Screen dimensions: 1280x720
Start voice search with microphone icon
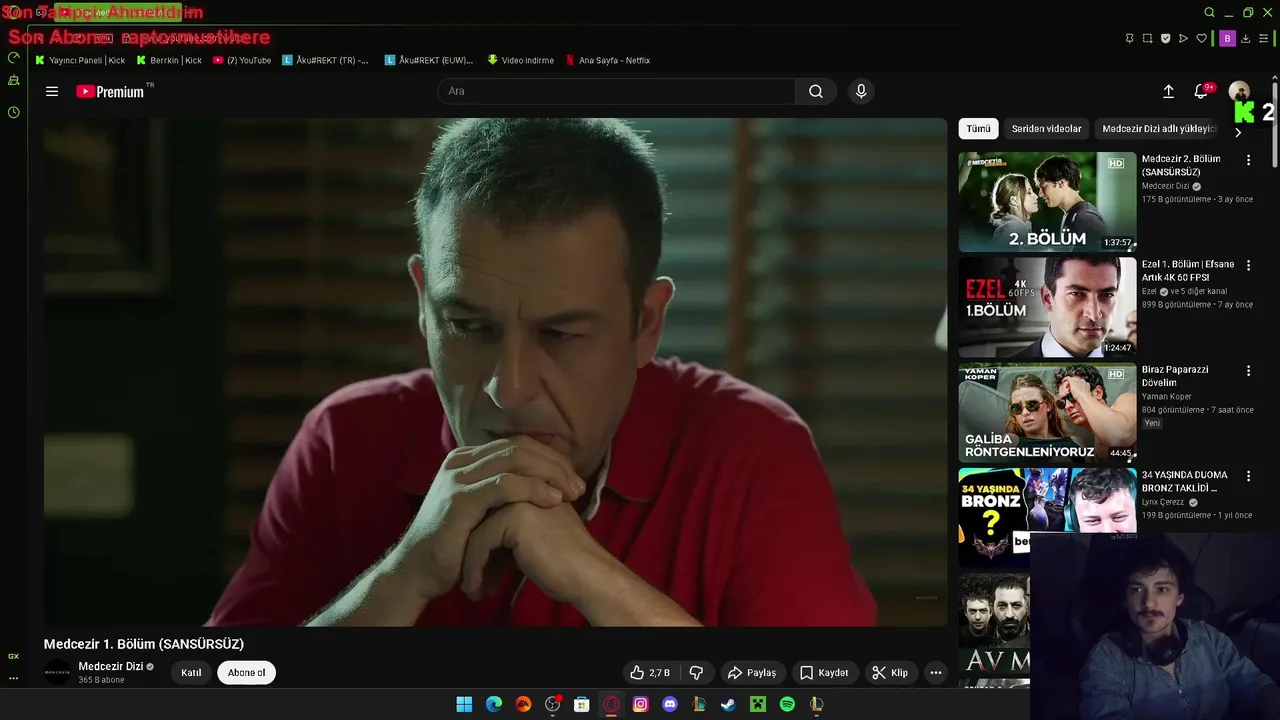pyautogui.click(x=861, y=91)
